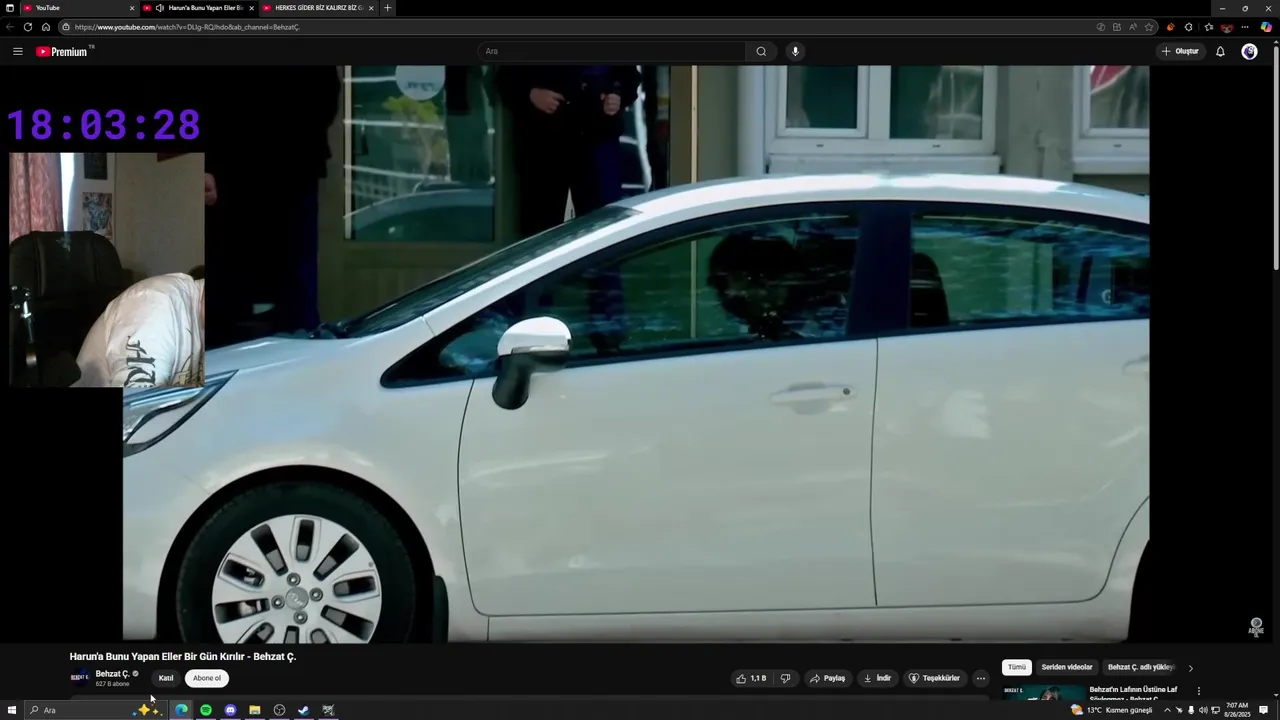Click the YouTube search magnifier button
This screenshot has height=720, width=1280.
click(761, 51)
